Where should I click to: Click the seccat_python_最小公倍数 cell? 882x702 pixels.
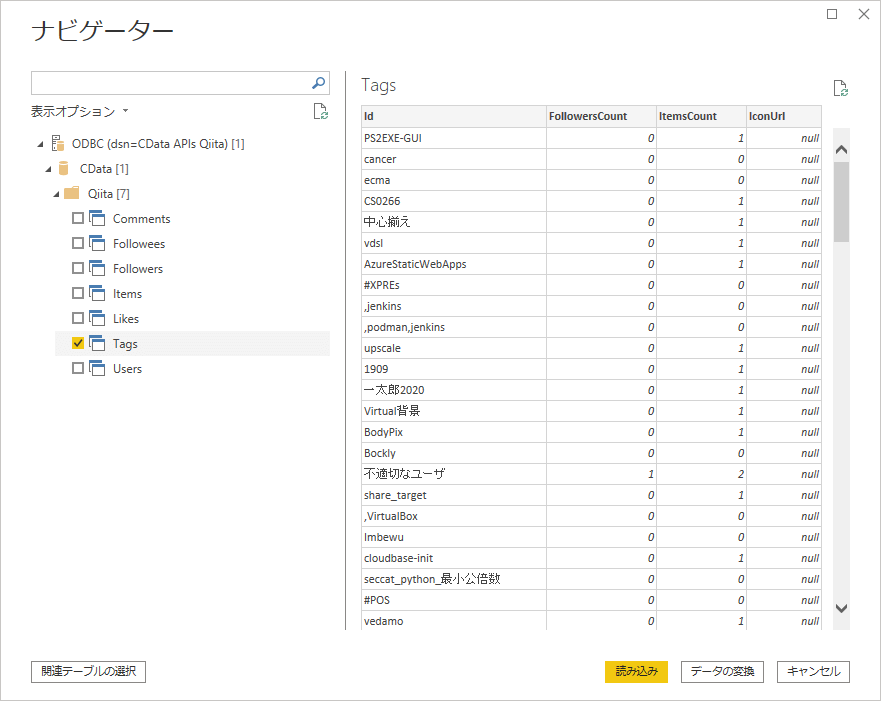tap(454, 579)
